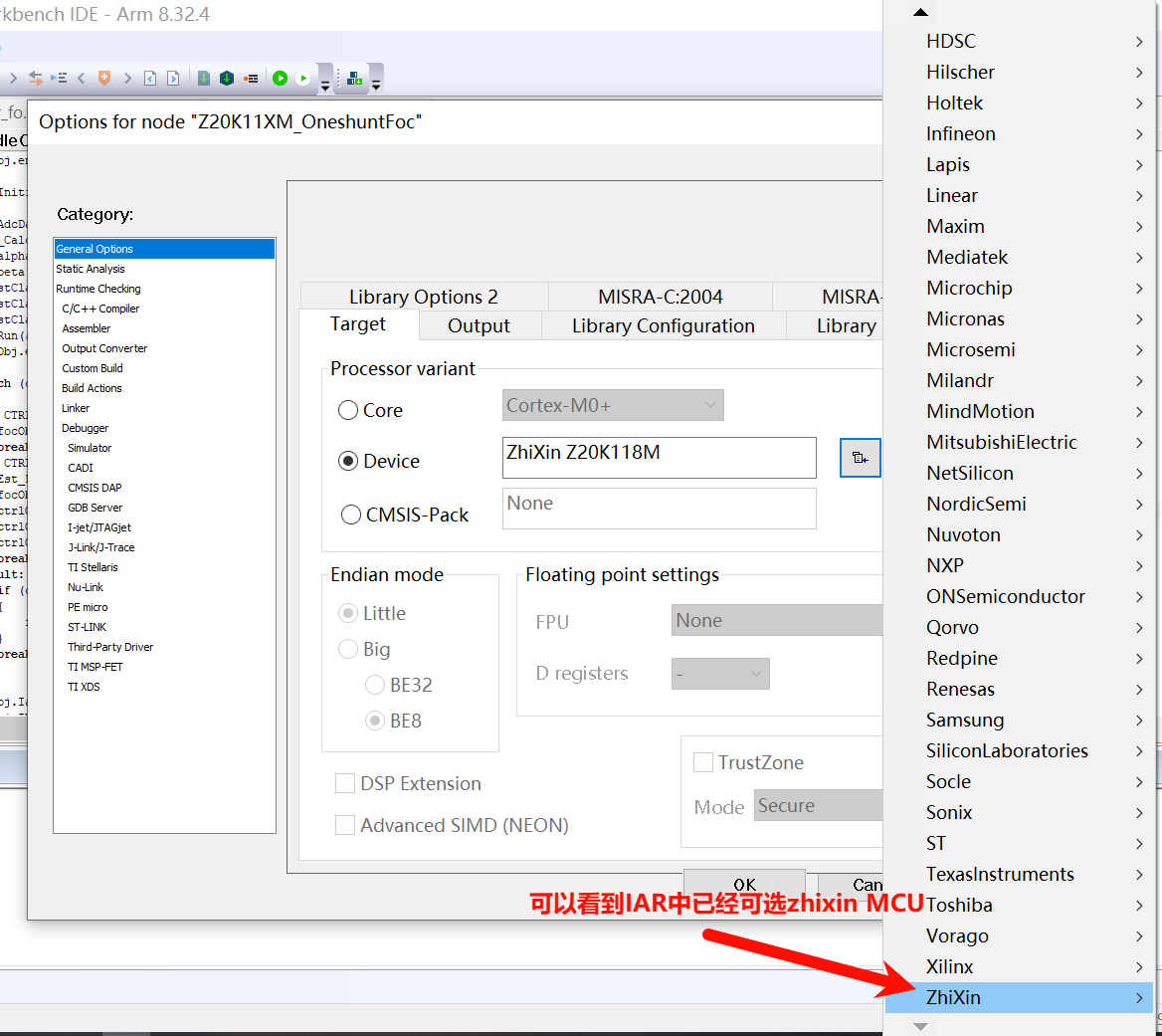Image resolution: width=1162 pixels, height=1036 pixels.
Task: Click the Navigate Backward page icon
Action: [150, 78]
